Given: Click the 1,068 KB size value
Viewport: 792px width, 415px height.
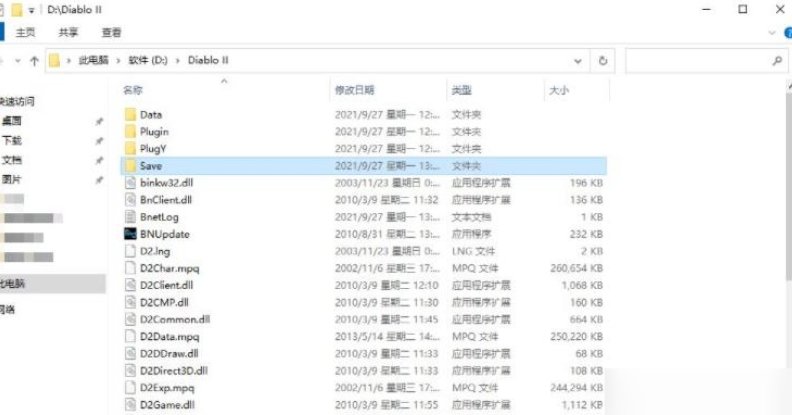Looking at the screenshot, I should (582, 285).
